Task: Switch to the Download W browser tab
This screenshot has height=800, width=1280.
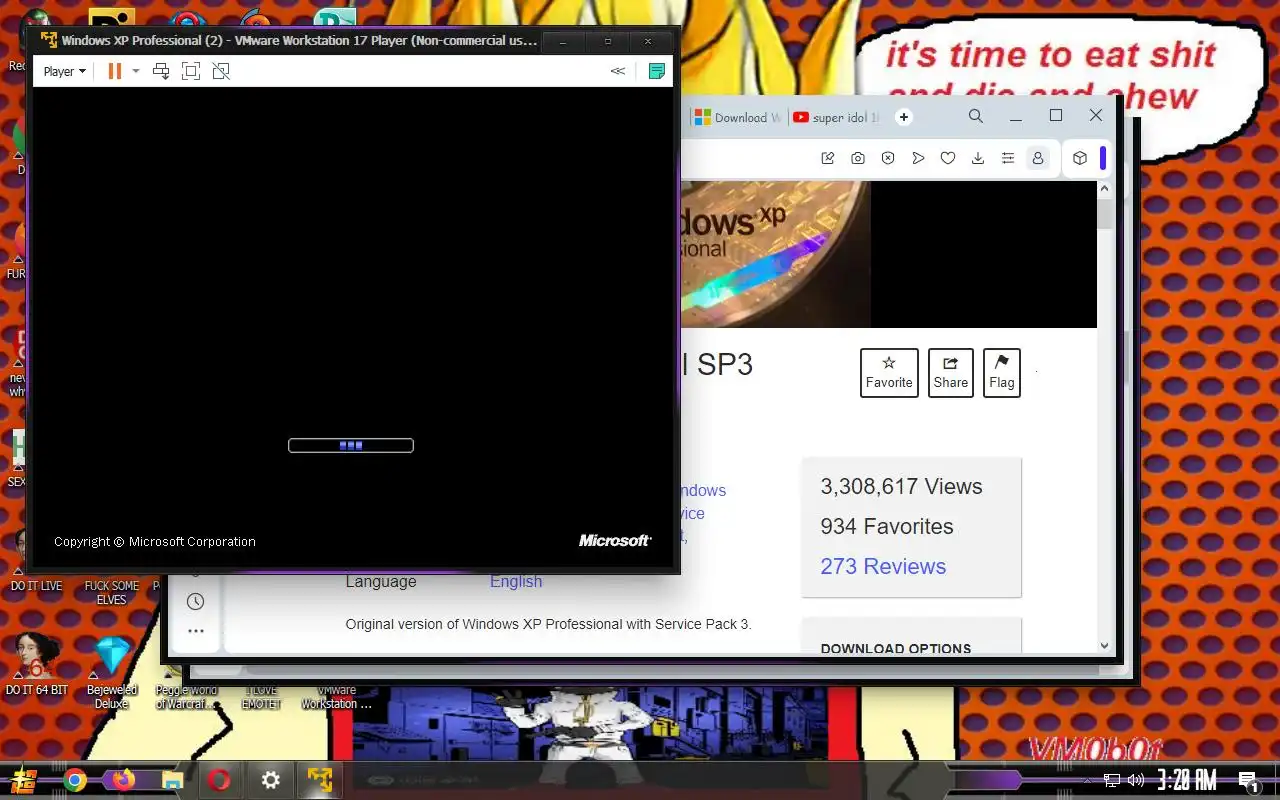Action: 738,117
